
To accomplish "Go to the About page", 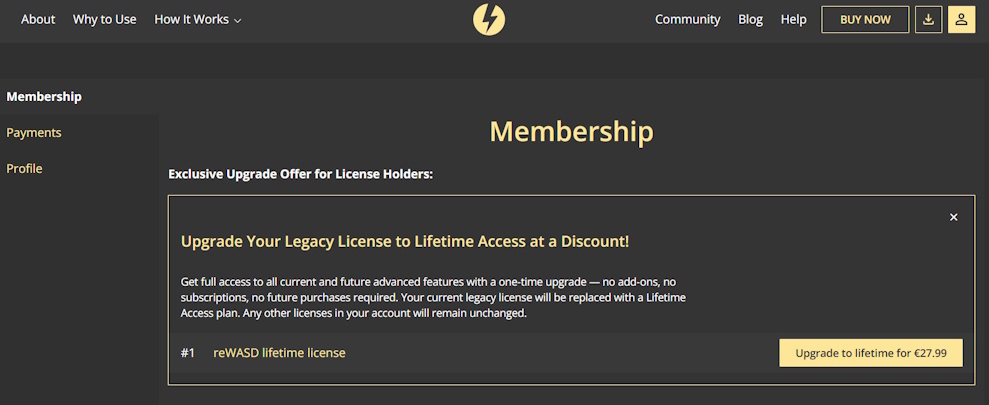I will coord(38,20).
